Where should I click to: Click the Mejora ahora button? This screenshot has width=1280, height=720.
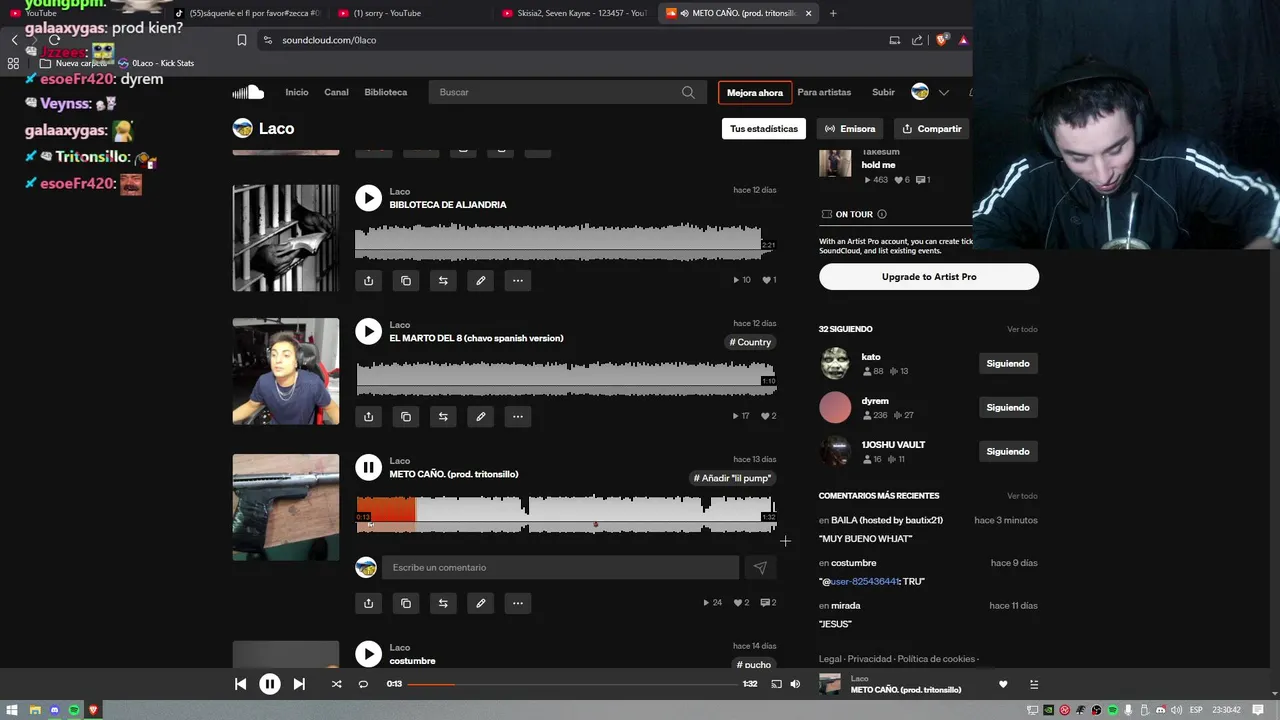(755, 93)
